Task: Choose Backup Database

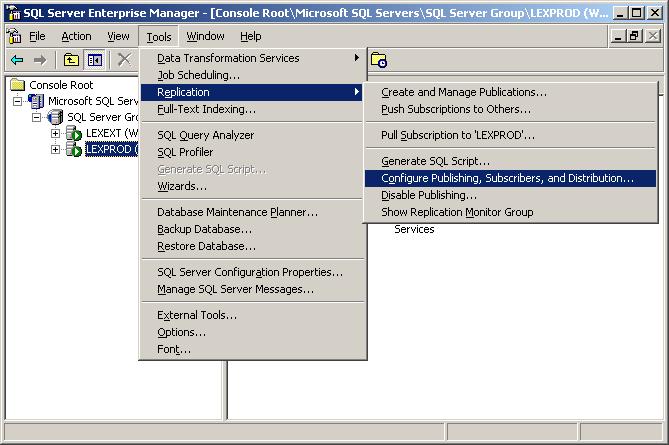Action: click(252, 229)
